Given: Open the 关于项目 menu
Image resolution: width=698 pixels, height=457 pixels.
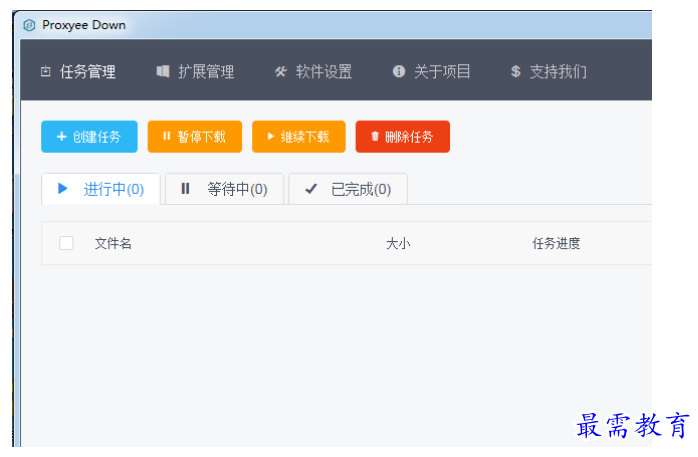Looking at the screenshot, I should point(431,71).
